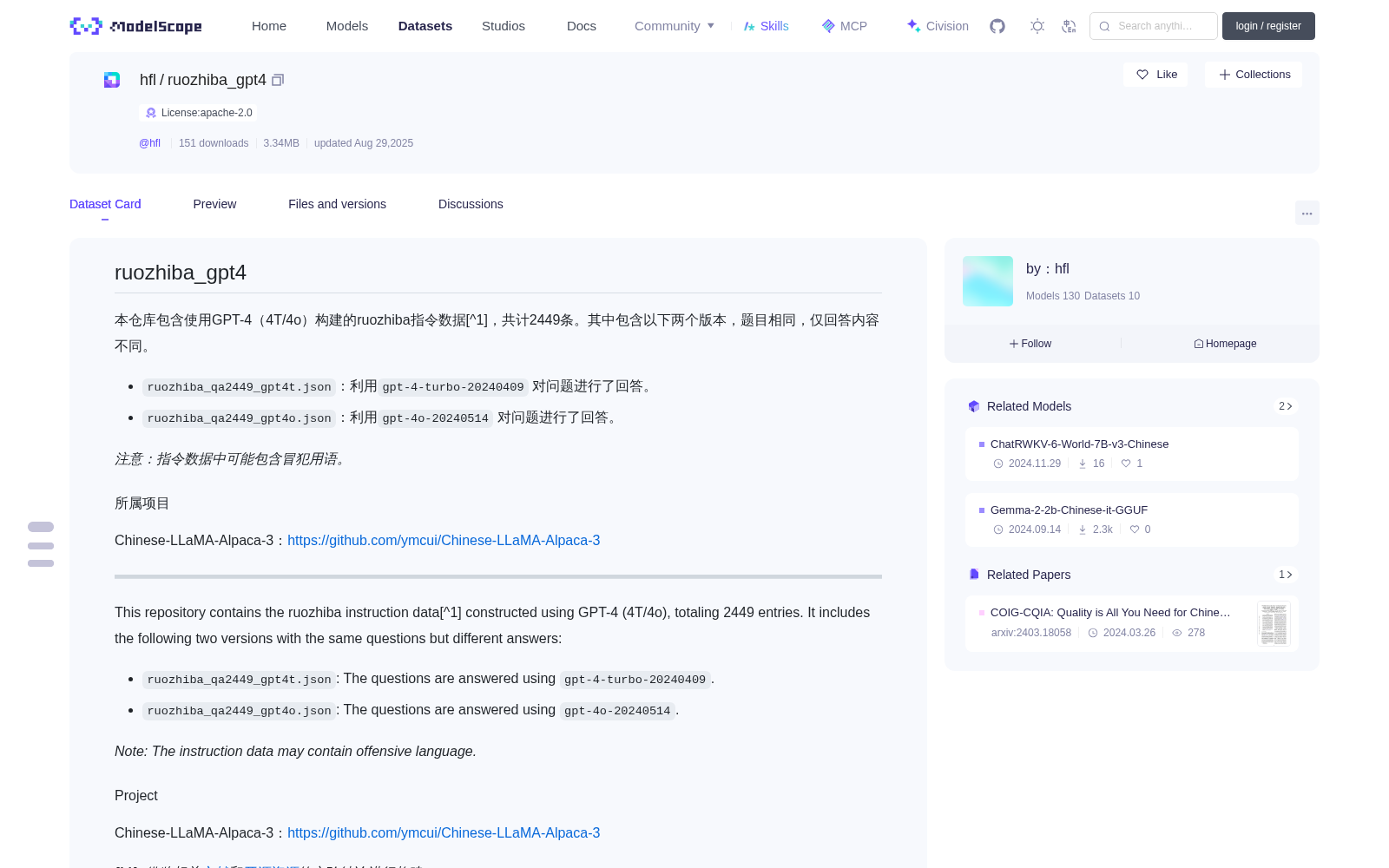1389x868 pixels.
Task: Click the MCP diamond icon
Action: (x=828, y=26)
